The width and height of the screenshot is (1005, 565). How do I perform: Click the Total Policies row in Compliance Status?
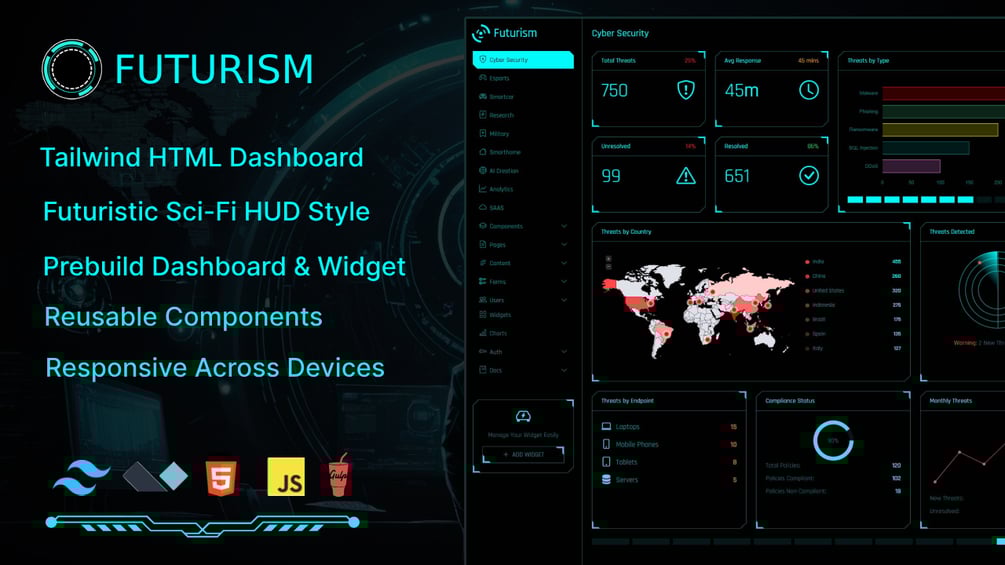[x=833, y=465]
